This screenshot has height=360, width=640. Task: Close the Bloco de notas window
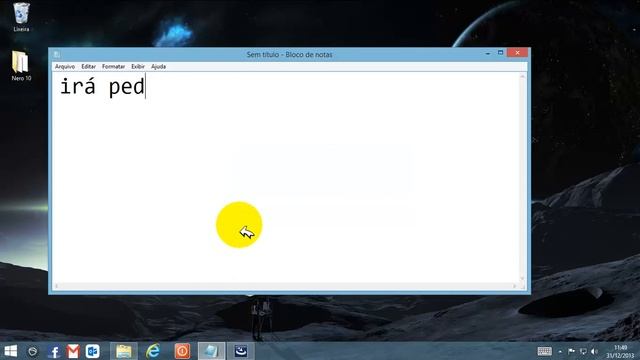[517, 53]
